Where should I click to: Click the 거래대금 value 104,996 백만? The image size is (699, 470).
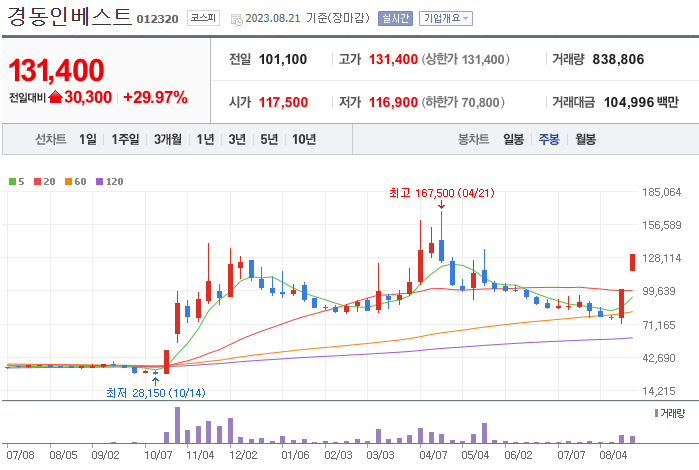[641, 103]
